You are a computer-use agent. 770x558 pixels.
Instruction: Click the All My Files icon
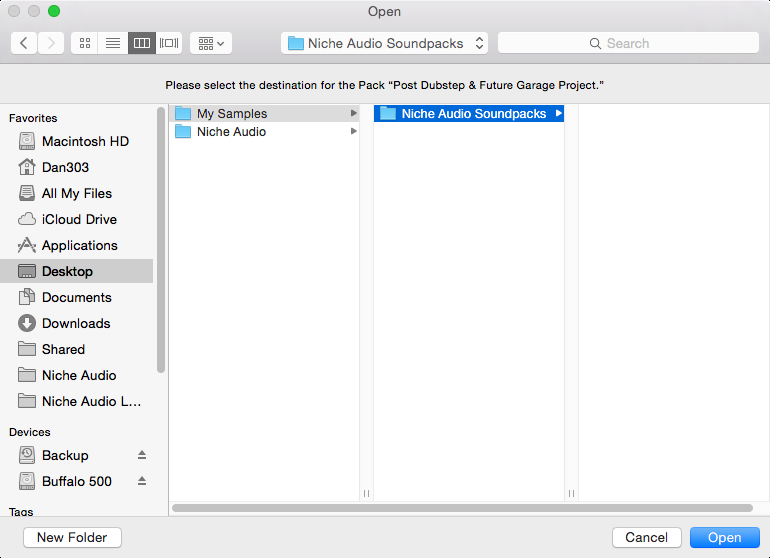coord(27,193)
